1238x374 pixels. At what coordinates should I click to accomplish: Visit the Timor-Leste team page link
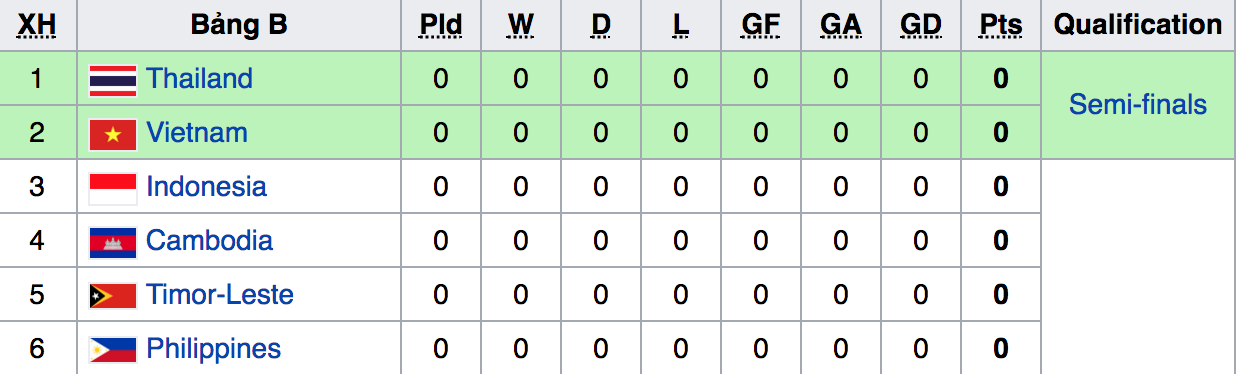coord(220,294)
